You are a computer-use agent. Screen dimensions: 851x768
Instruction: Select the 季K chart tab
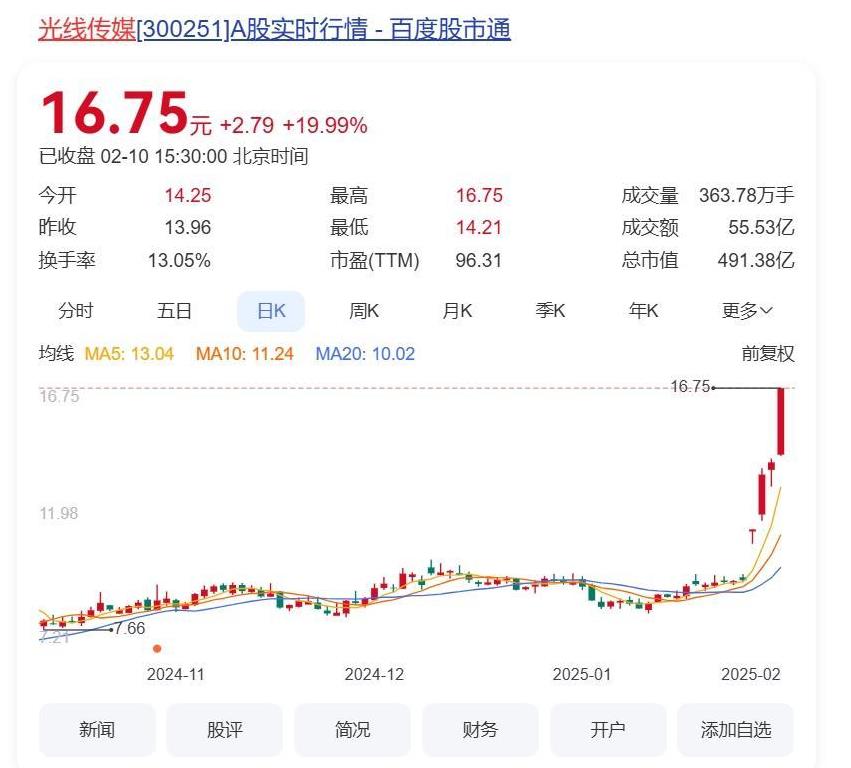click(x=550, y=311)
